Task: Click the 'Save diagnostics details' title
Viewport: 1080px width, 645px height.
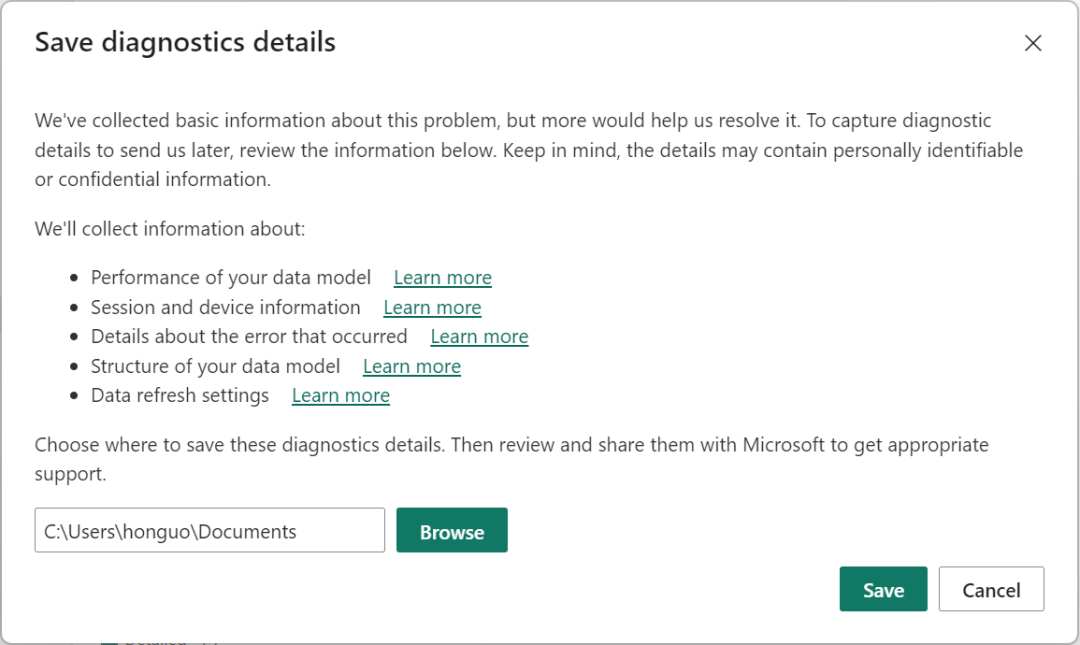Action: pos(185,42)
